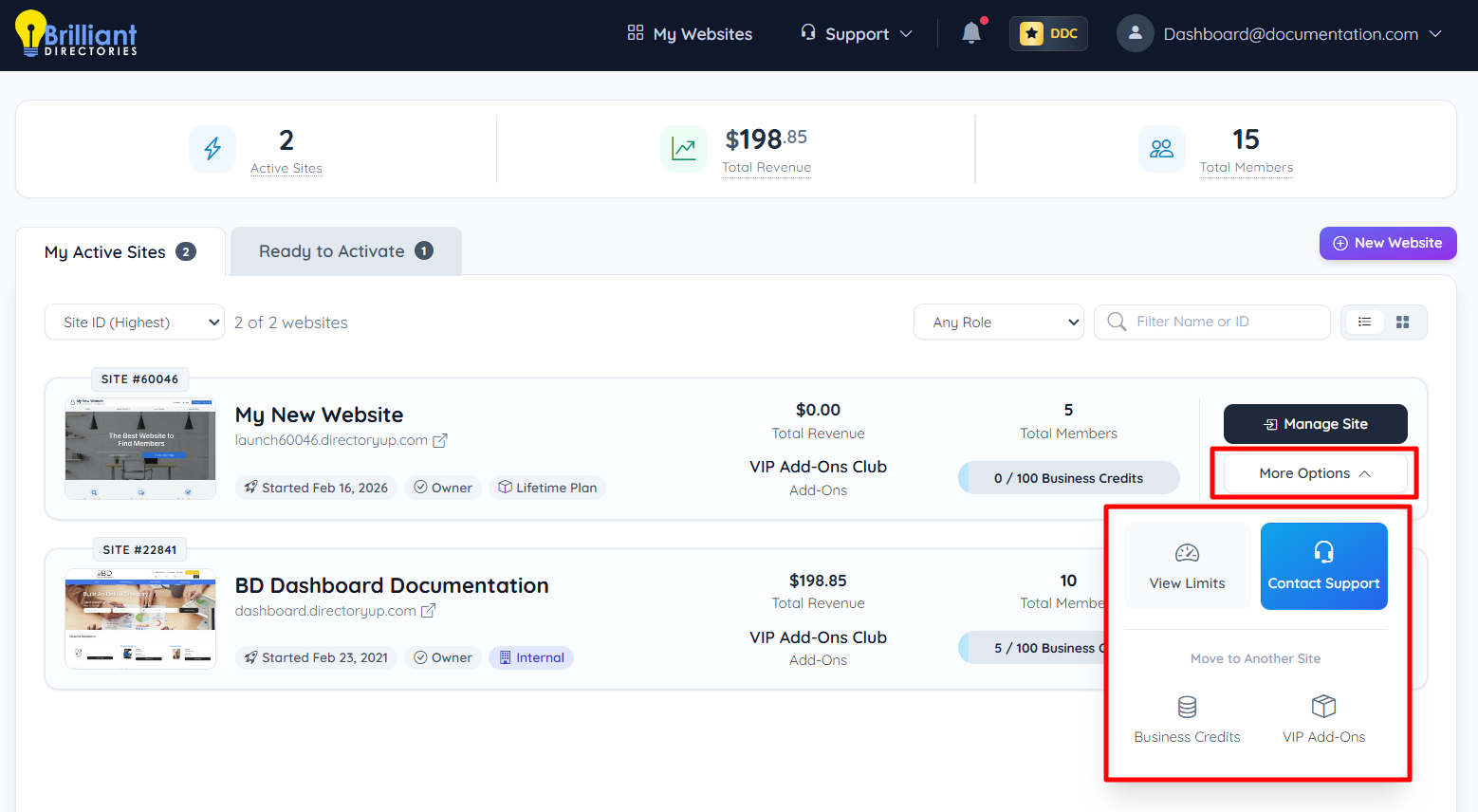
Task: Go to My Websites
Action: 691,34
